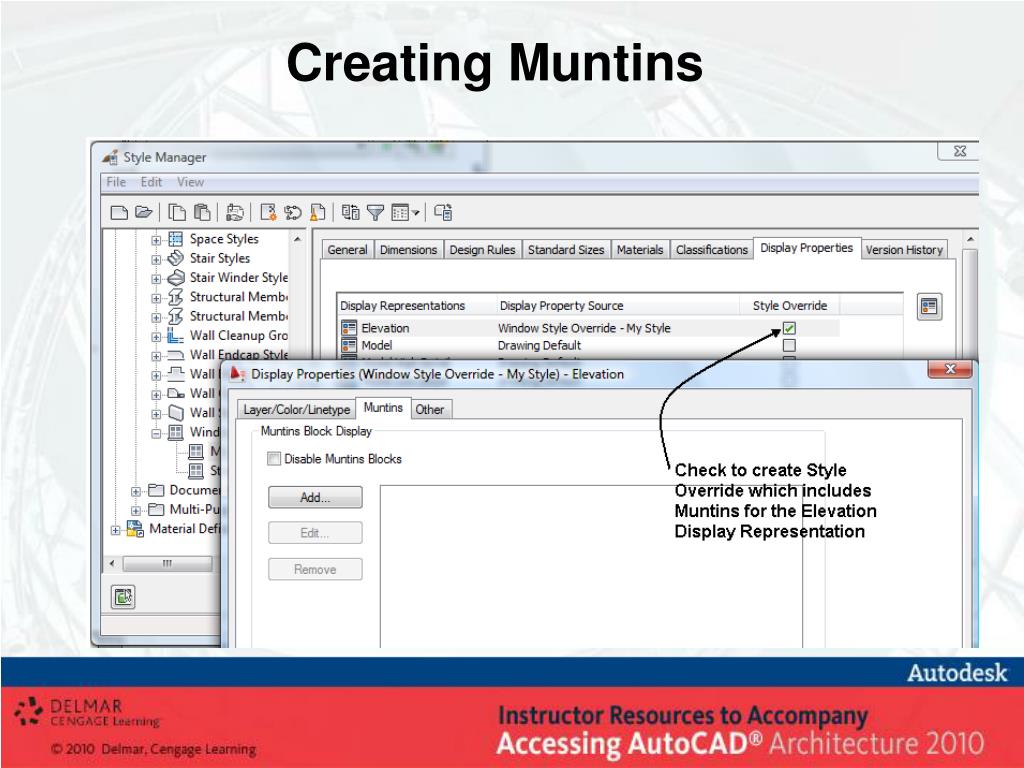Enable Style Override checkbox for Model

[789, 345]
